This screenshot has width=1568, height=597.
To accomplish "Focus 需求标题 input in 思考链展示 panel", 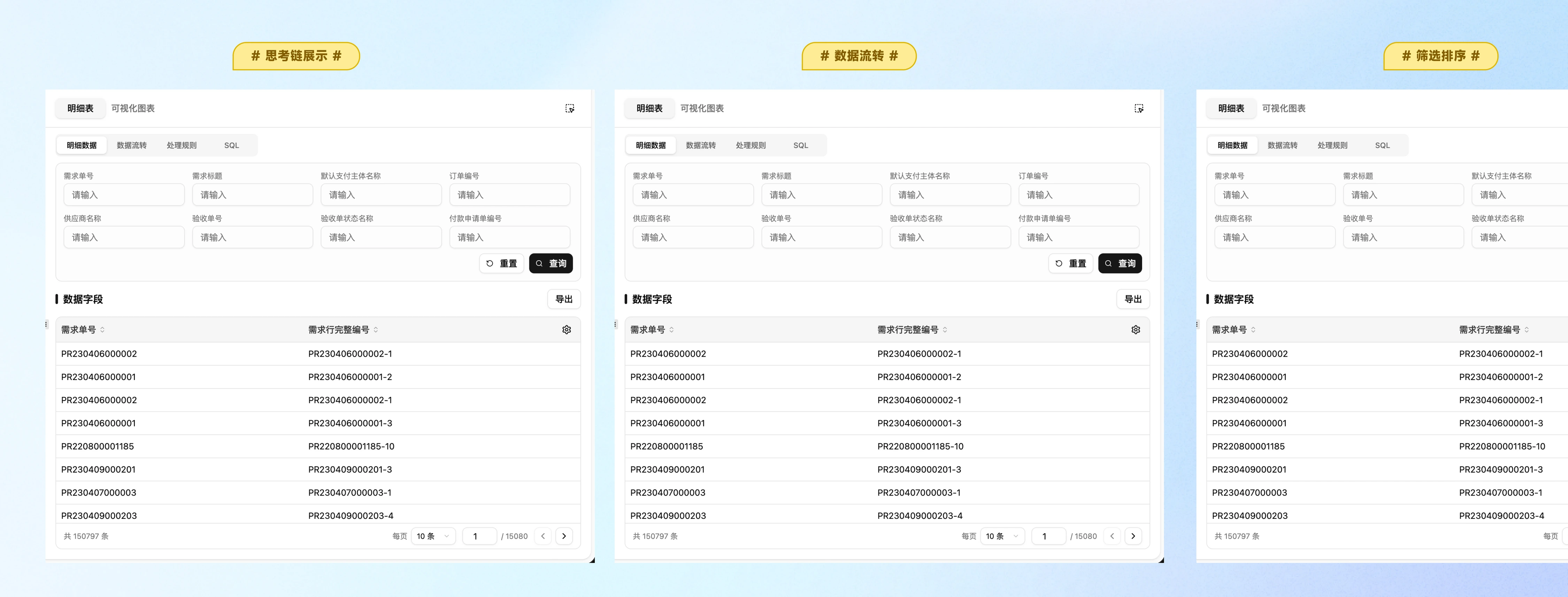I will (253, 195).
